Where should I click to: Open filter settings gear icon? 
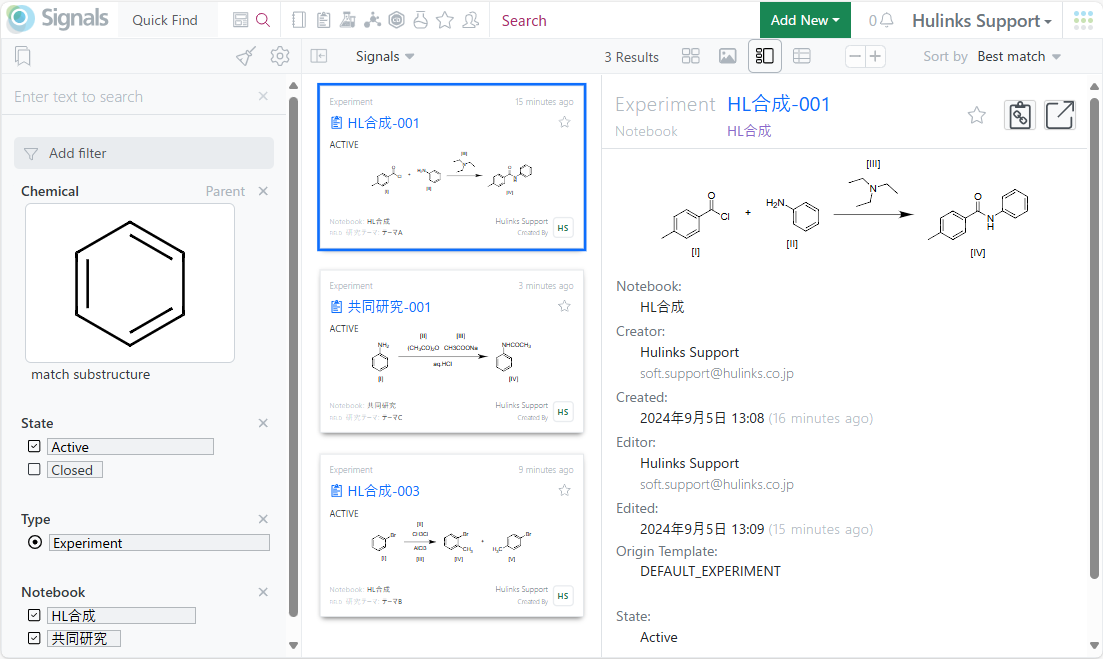pyautogui.click(x=280, y=57)
